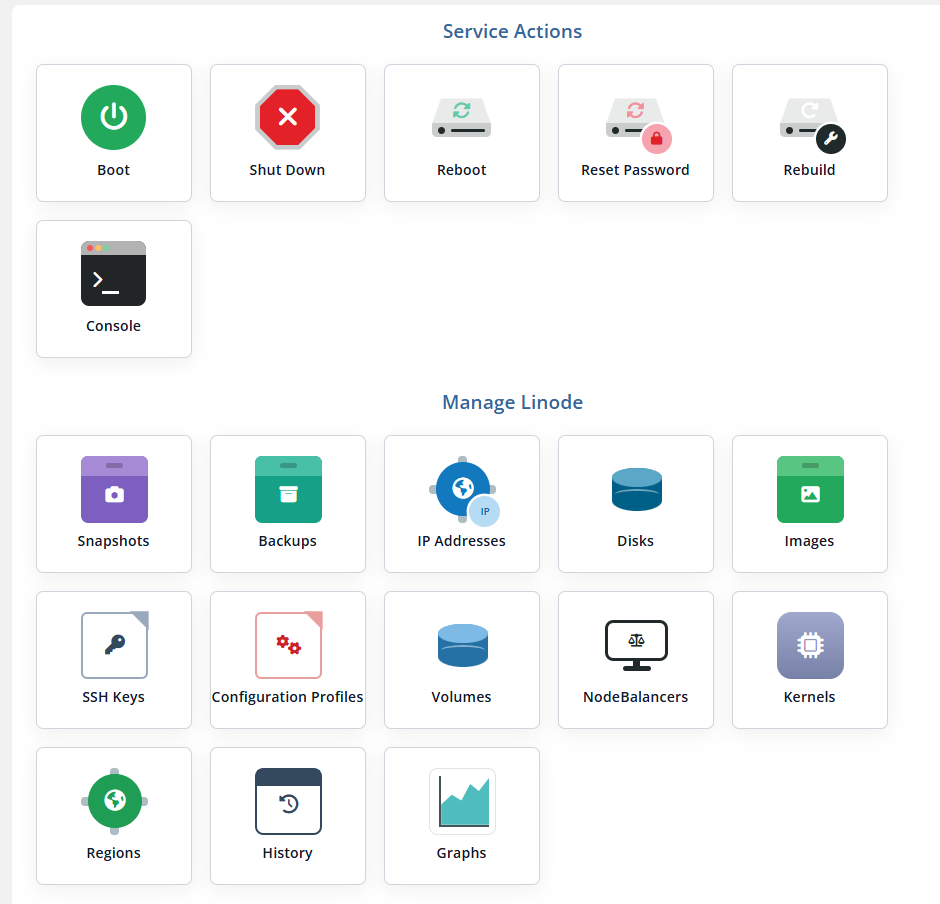The width and height of the screenshot is (940, 904).
Task: Open the green Images tile
Action: (x=810, y=504)
